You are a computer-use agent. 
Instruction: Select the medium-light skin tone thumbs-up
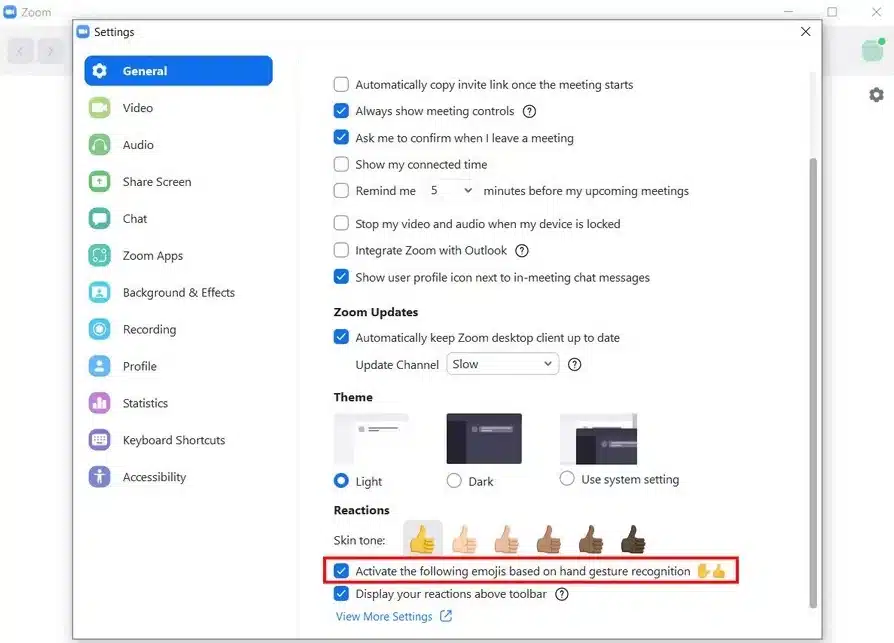tap(506, 539)
